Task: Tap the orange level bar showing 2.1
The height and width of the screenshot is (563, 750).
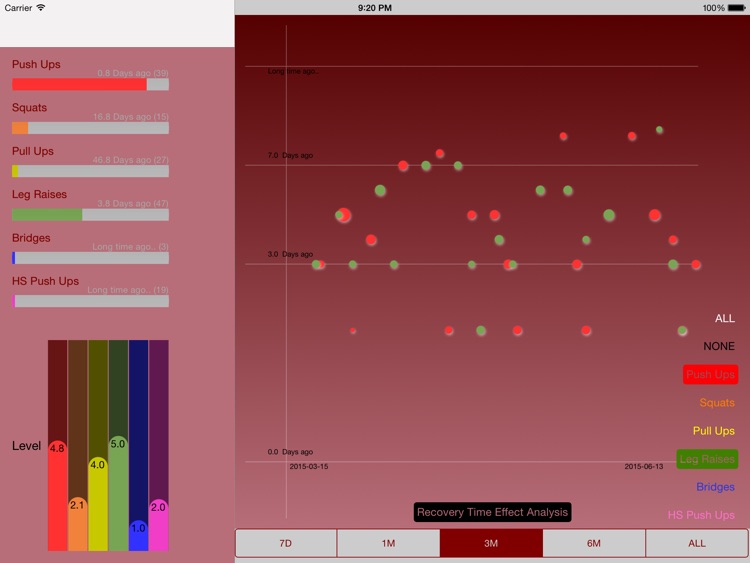Action: [x=77, y=524]
